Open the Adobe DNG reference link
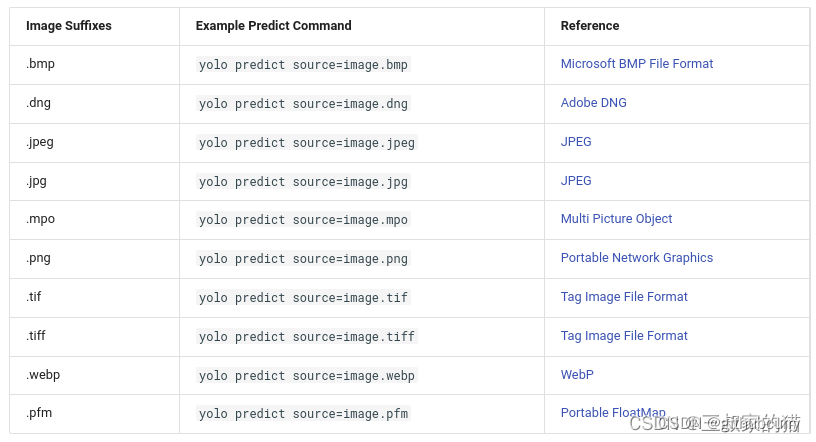The height and width of the screenshot is (442, 816). 593,103
